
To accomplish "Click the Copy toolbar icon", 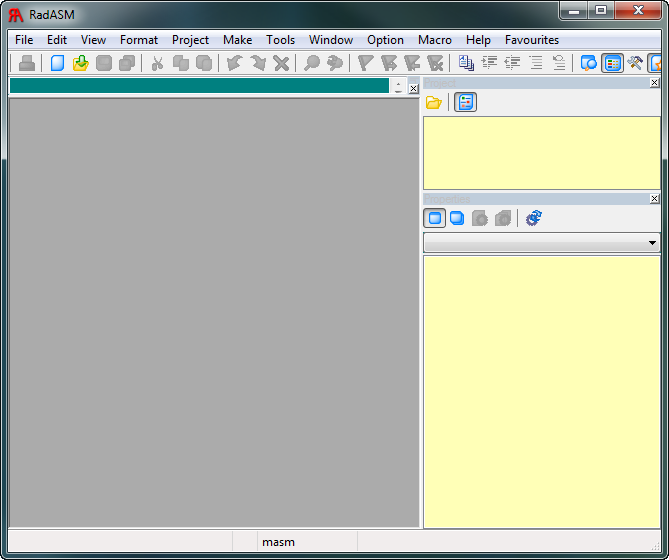I will pos(181,63).
